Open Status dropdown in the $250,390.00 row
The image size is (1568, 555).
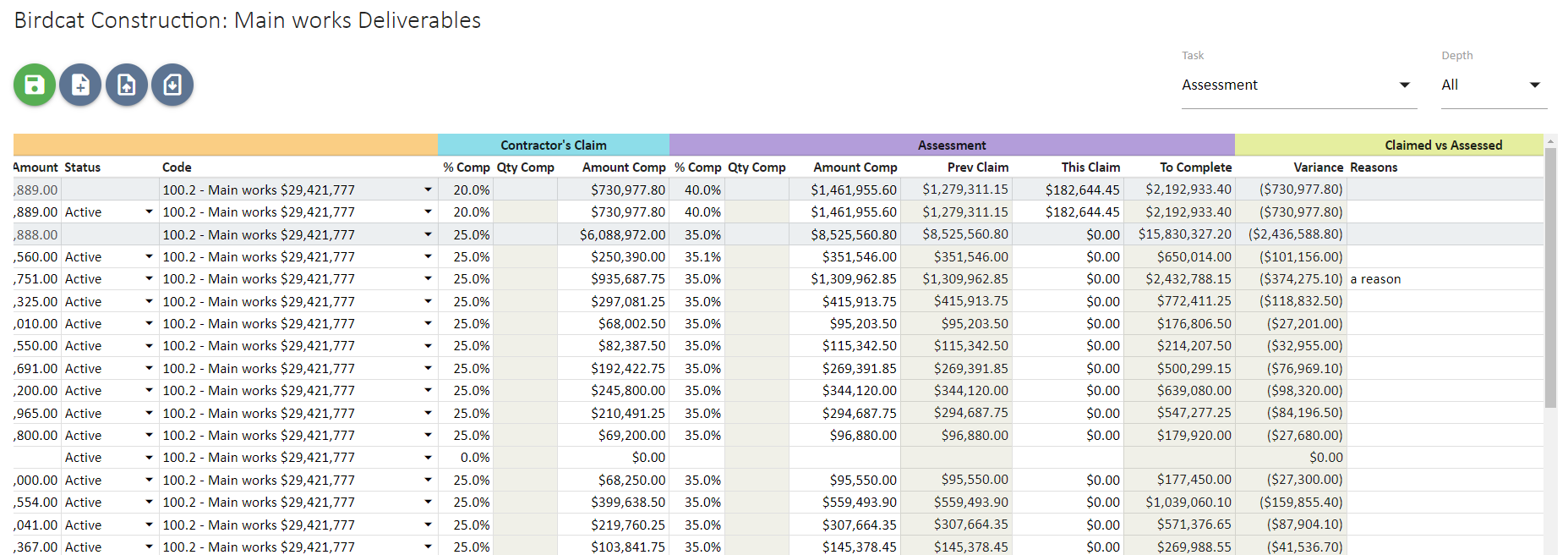[x=149, y=257]
